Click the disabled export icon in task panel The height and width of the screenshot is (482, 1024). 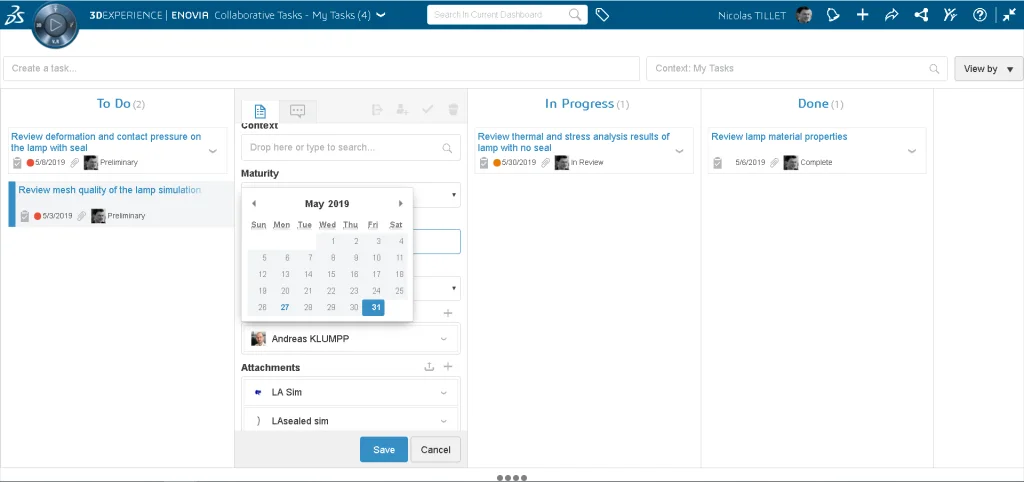[377, 110]
